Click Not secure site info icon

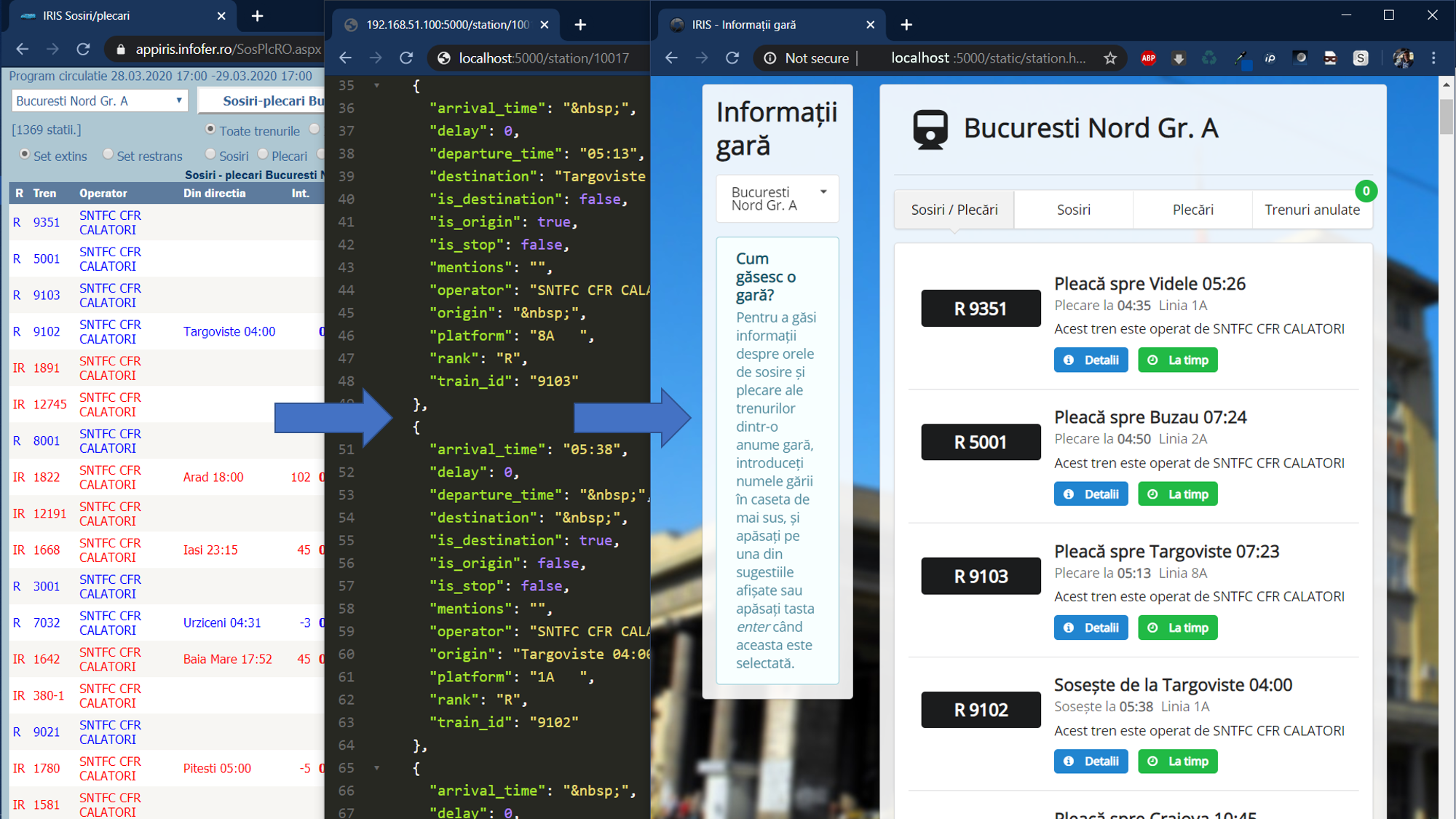769,58
